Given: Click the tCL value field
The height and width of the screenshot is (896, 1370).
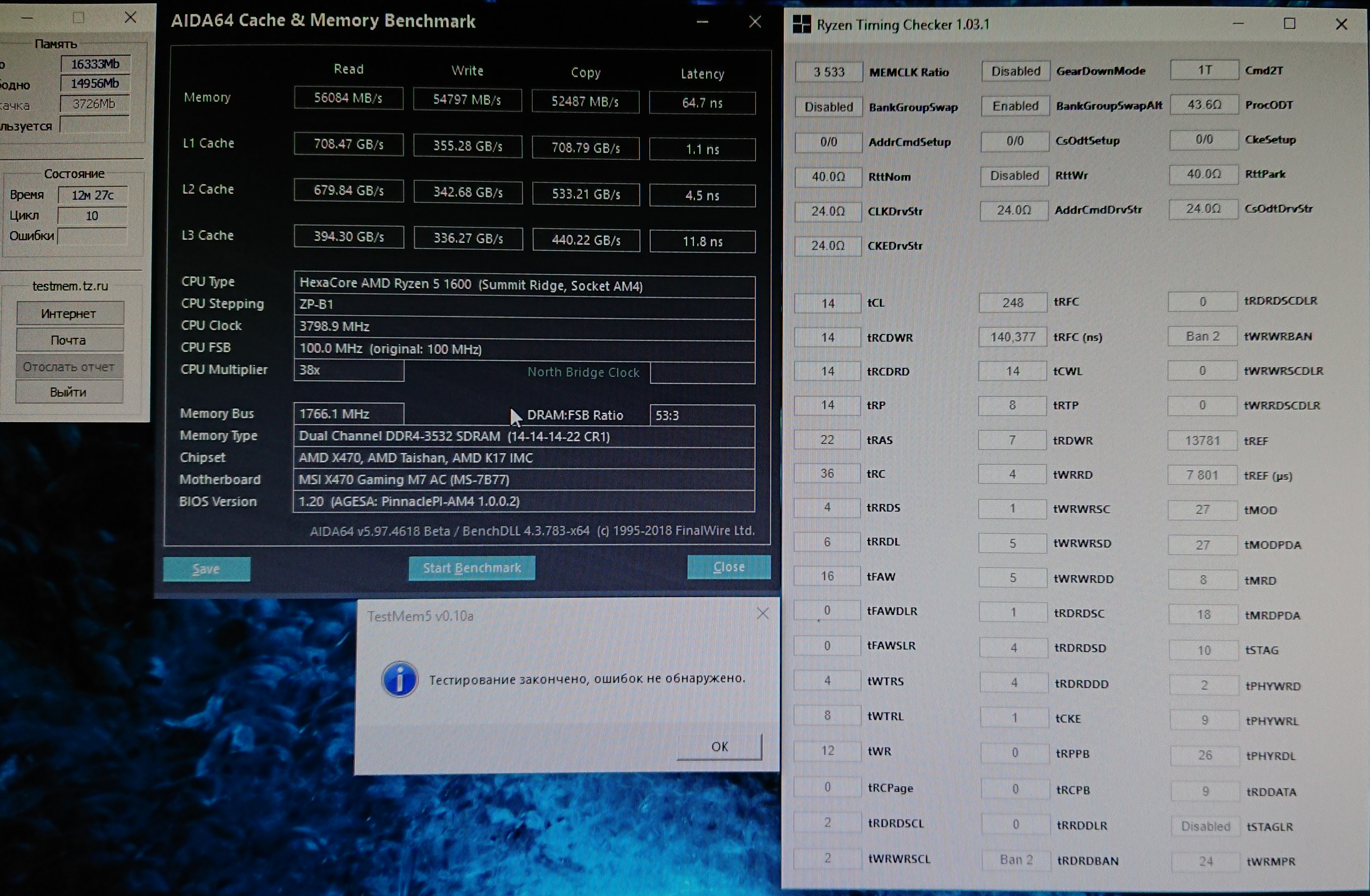Looking at the screenshot, I should [x=827, y=303].
